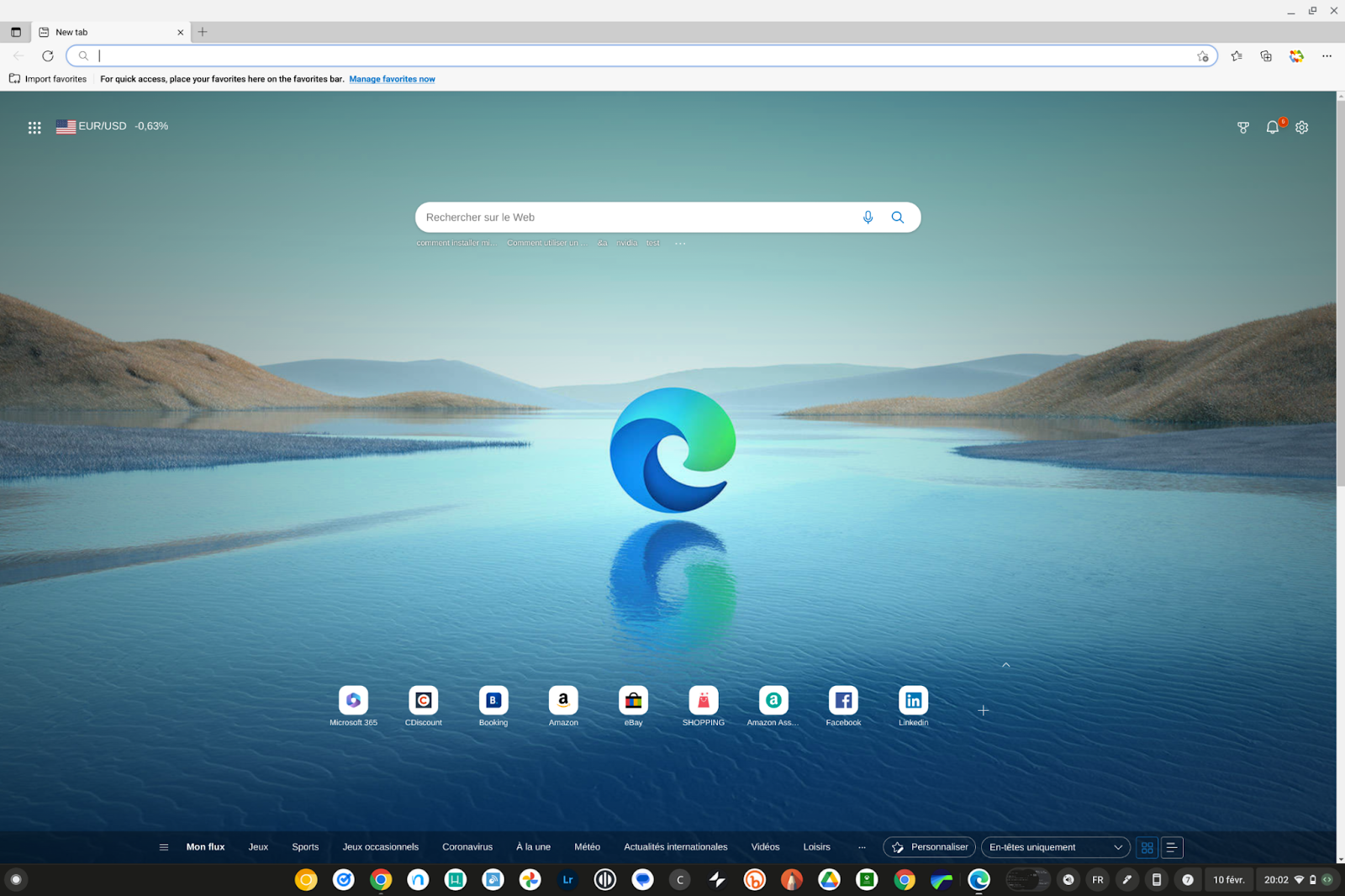Viewport: 1345px width, 896px height.
Task: Switch feed to list view
Action: [x=1172, y=847]
